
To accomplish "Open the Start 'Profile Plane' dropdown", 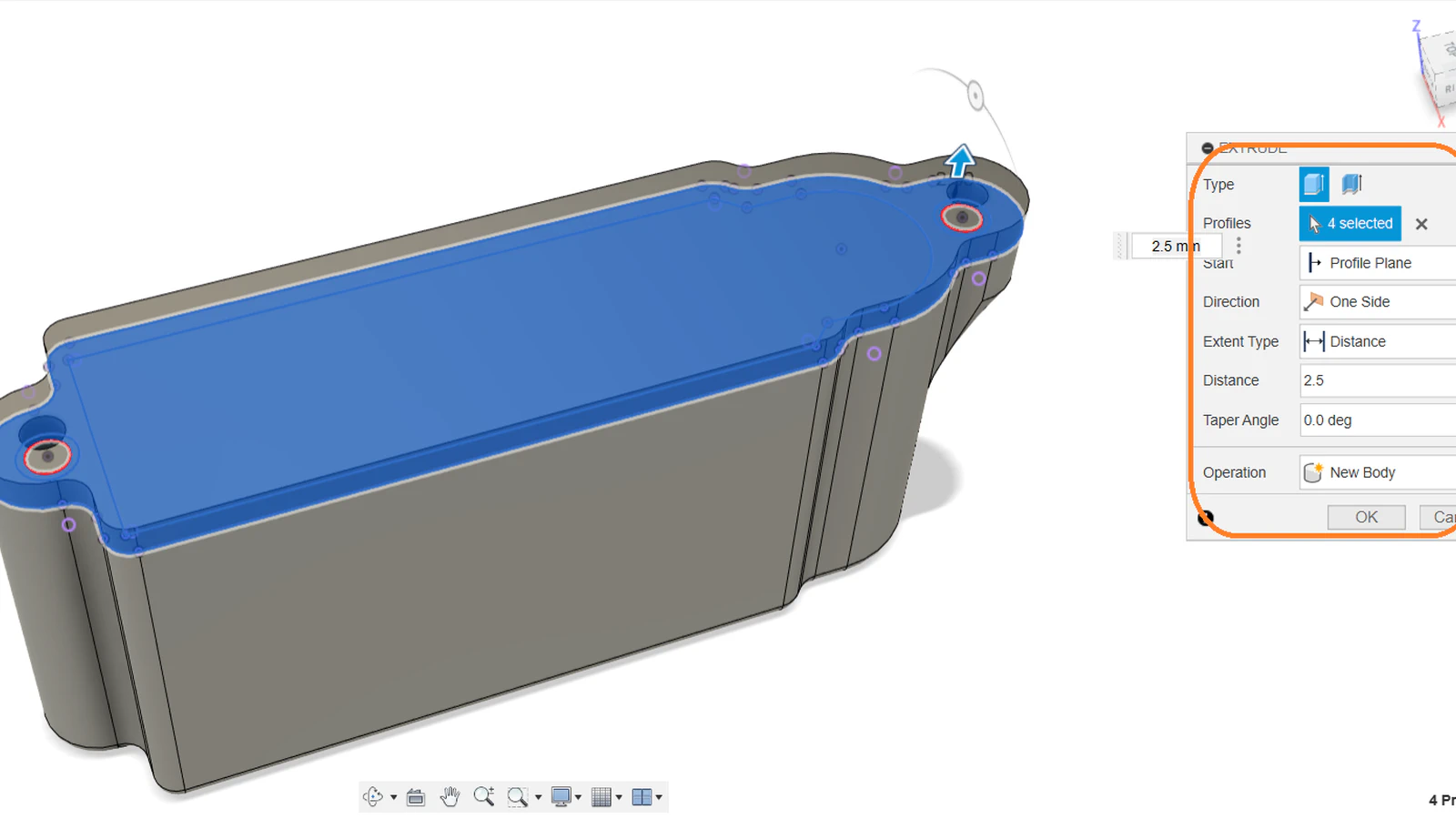I will tap(1378, 263).
